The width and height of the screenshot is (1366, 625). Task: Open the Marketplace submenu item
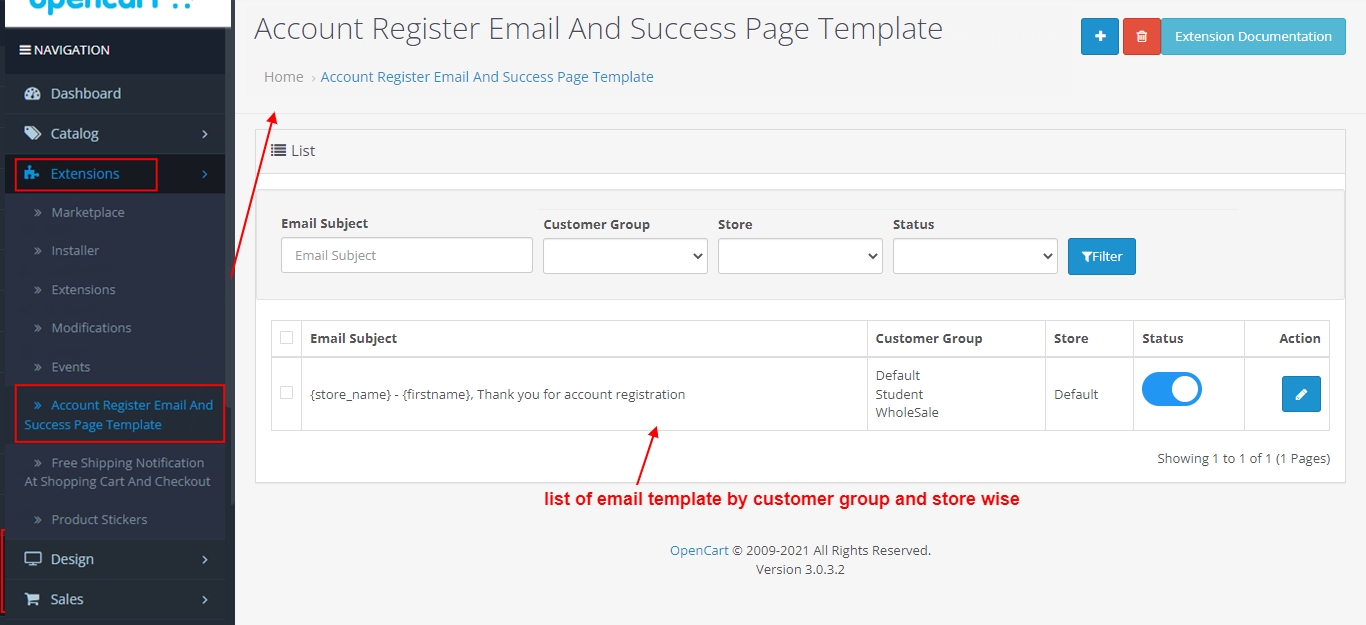point(88,212)
